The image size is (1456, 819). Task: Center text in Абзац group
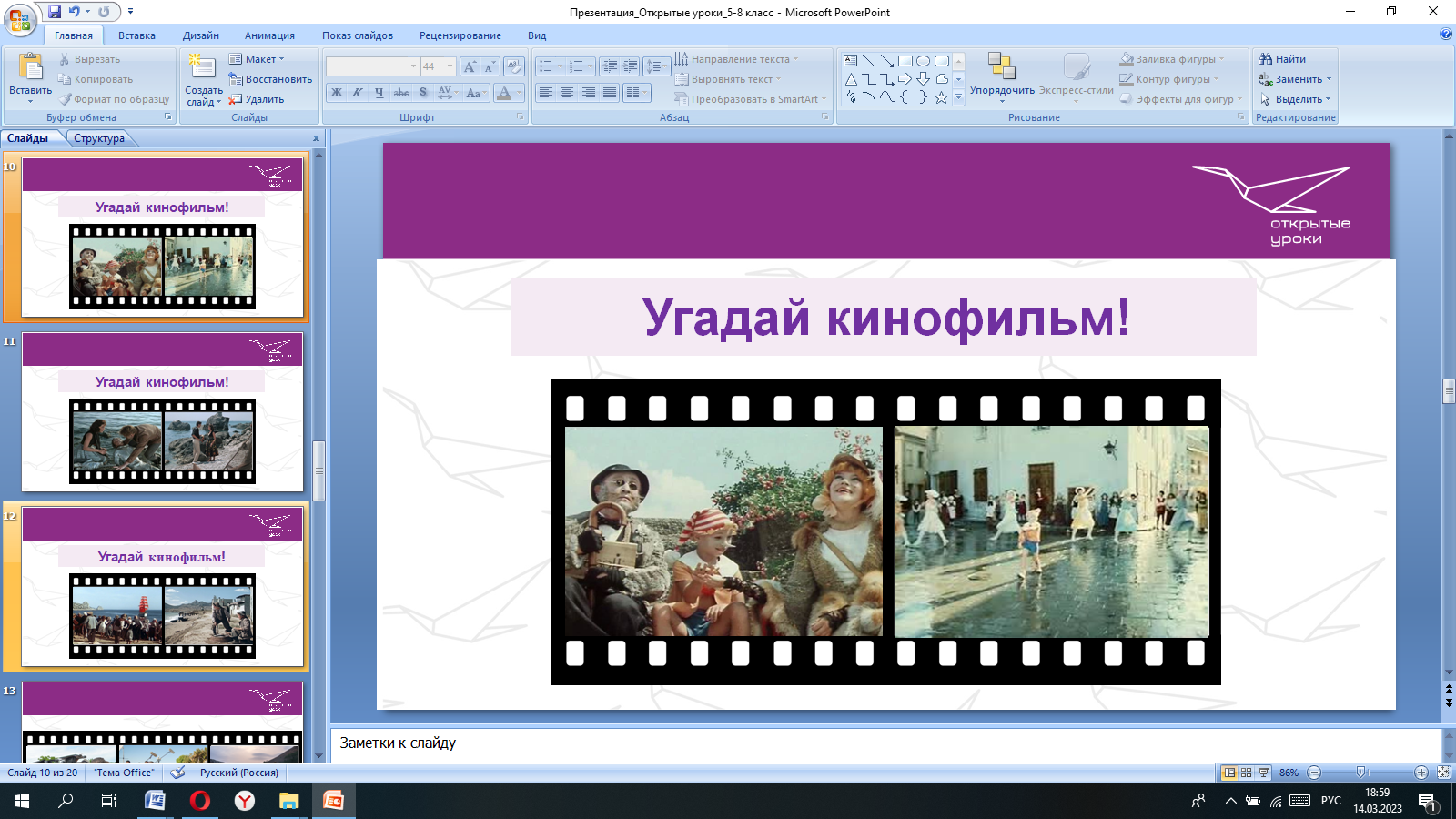tap(567, 92)
